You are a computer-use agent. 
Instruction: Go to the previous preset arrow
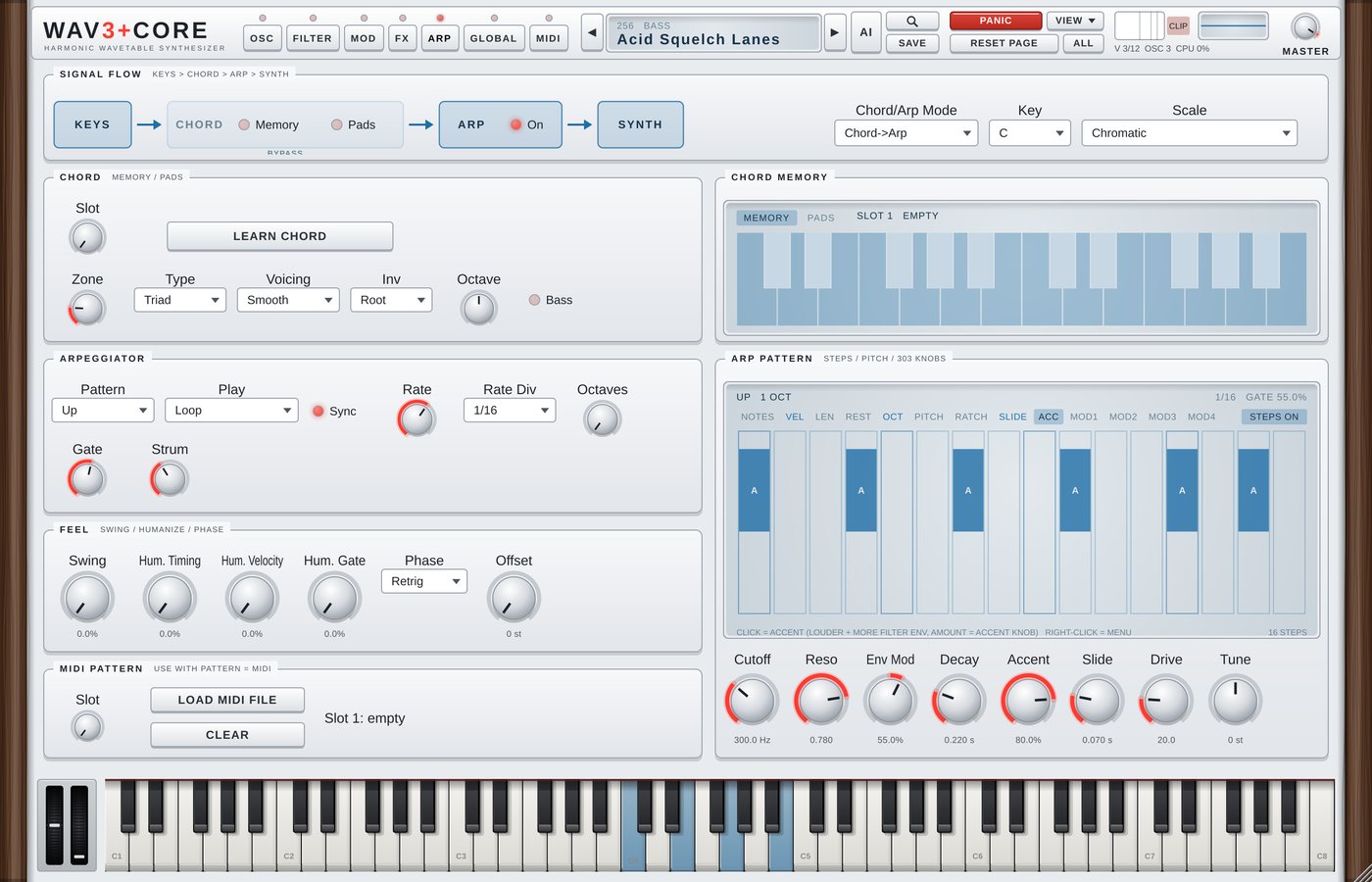[x=592, y=32]
